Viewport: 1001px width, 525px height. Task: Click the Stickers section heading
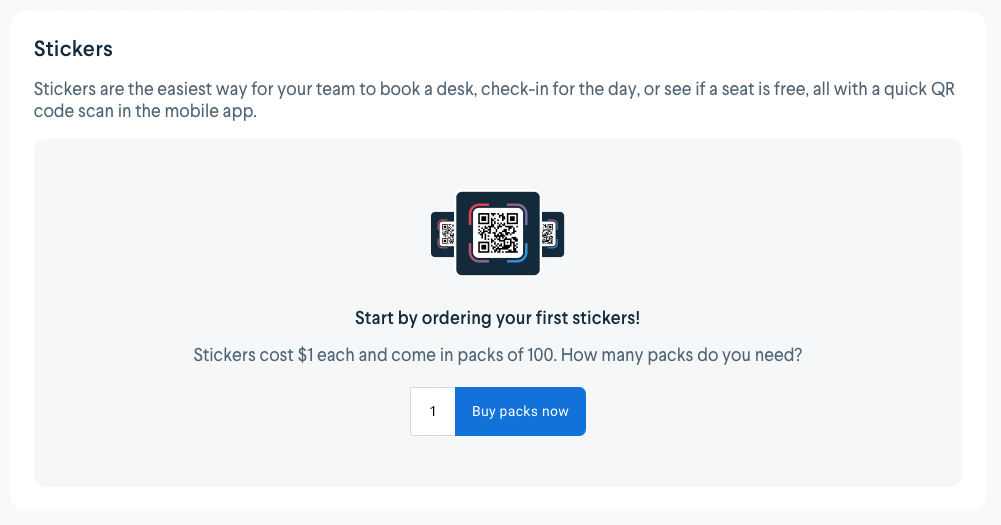[x=73, y=49]
